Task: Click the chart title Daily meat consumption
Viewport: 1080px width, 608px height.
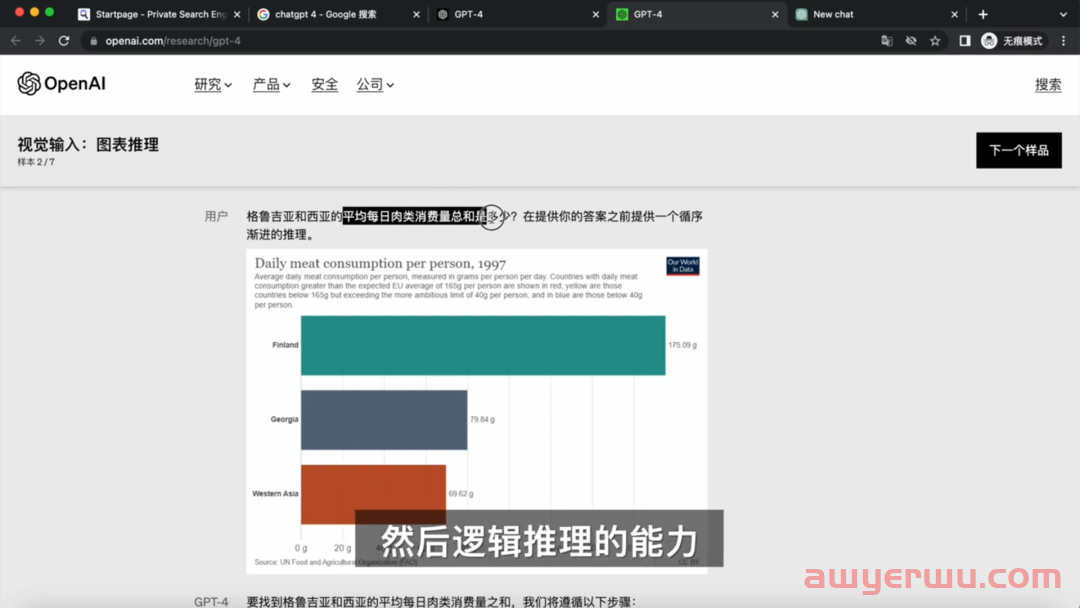Action: point(380,263)
